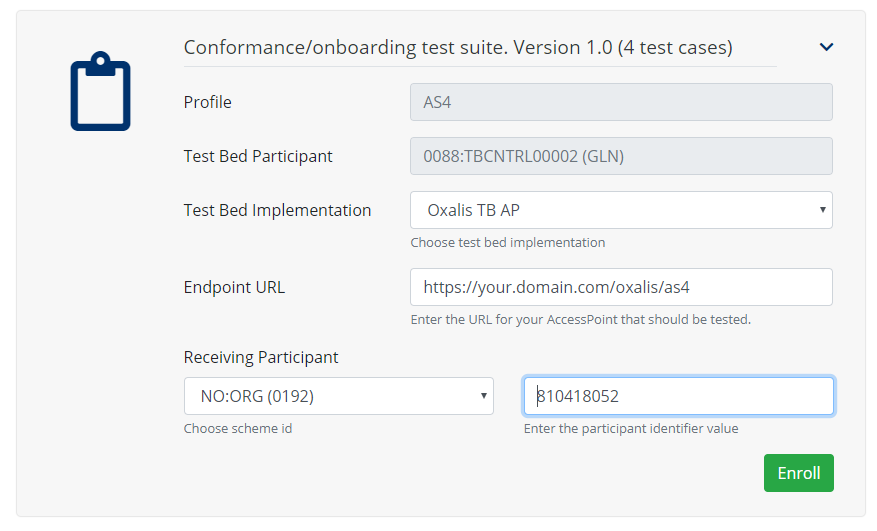The height and width of the screenshot is (531, 877).
Task: Open the NO:ORG (0192) scheme dropdown
Action: tap(338, 396)
